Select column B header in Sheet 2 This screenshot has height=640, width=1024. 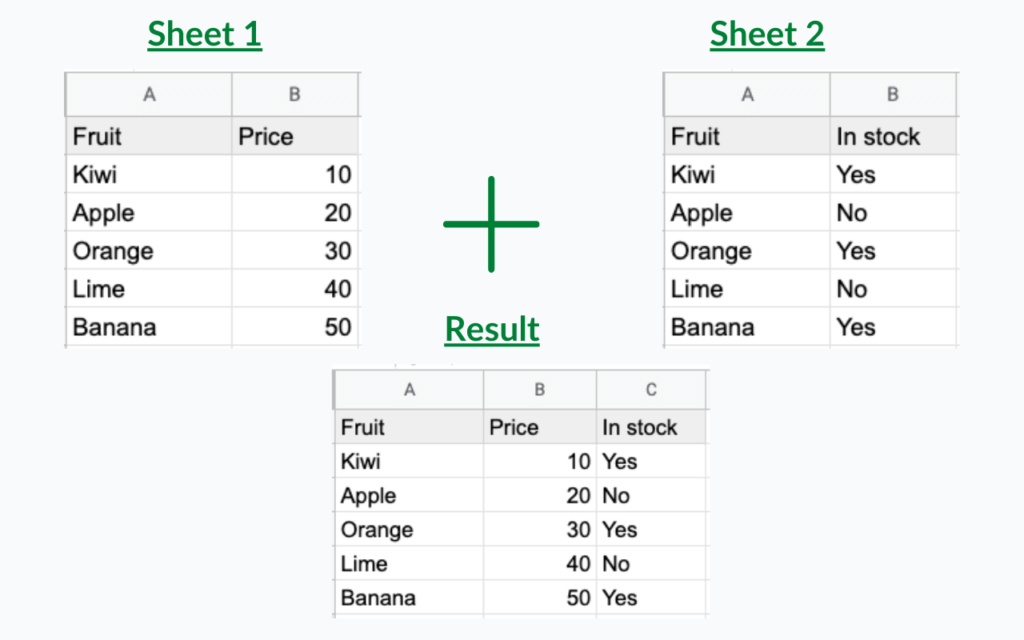pyautogui.click(x=893, y=95)
